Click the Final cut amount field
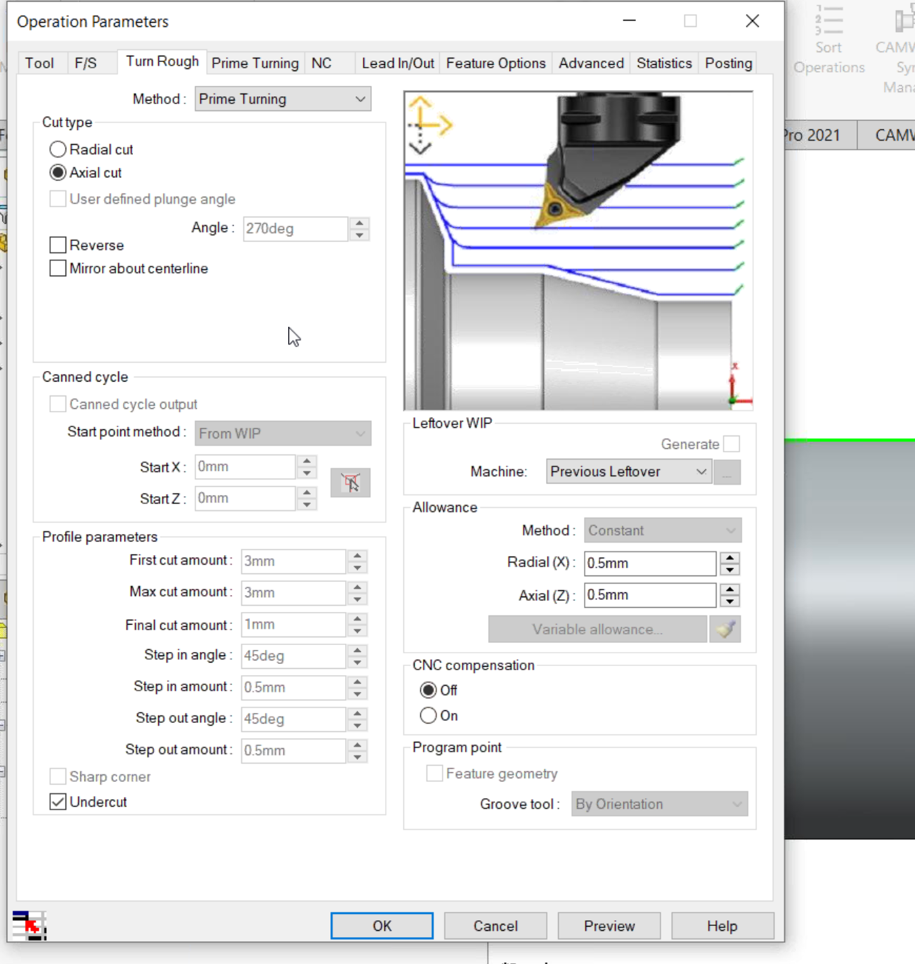Viewport: 915px width, 964px height. point(293,625)
